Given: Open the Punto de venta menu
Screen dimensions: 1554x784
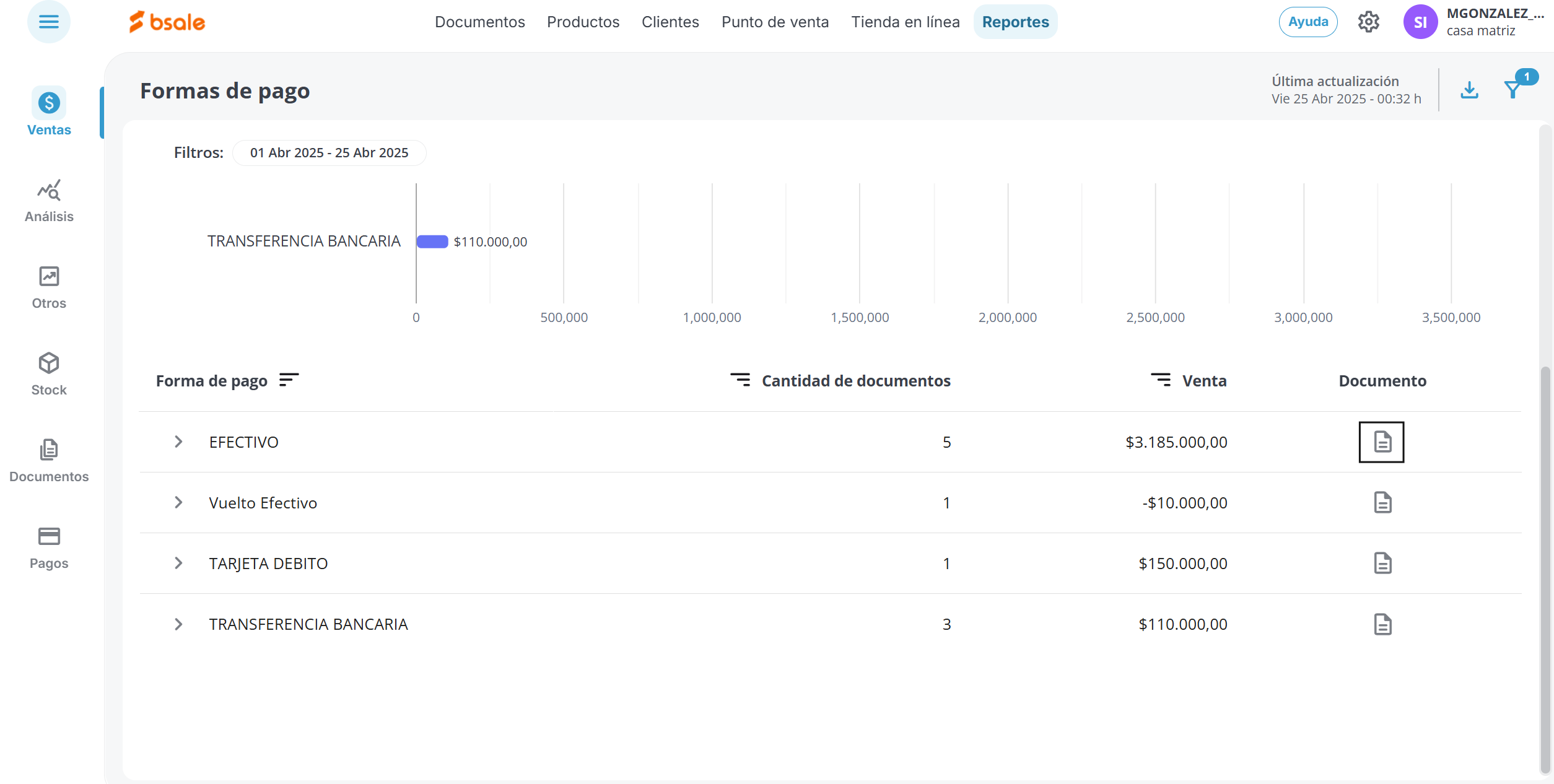Looking at the screenshot, I should [x=775, y=22].
